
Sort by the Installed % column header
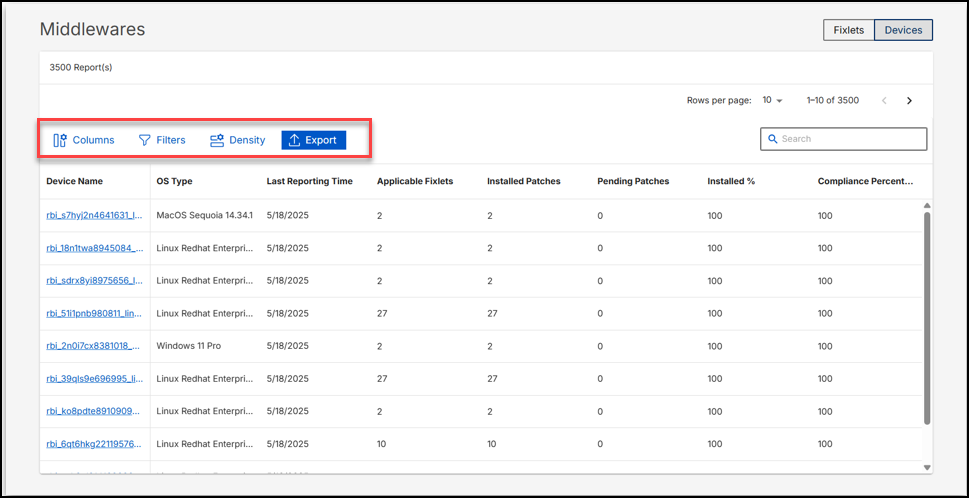pos(731,182)
